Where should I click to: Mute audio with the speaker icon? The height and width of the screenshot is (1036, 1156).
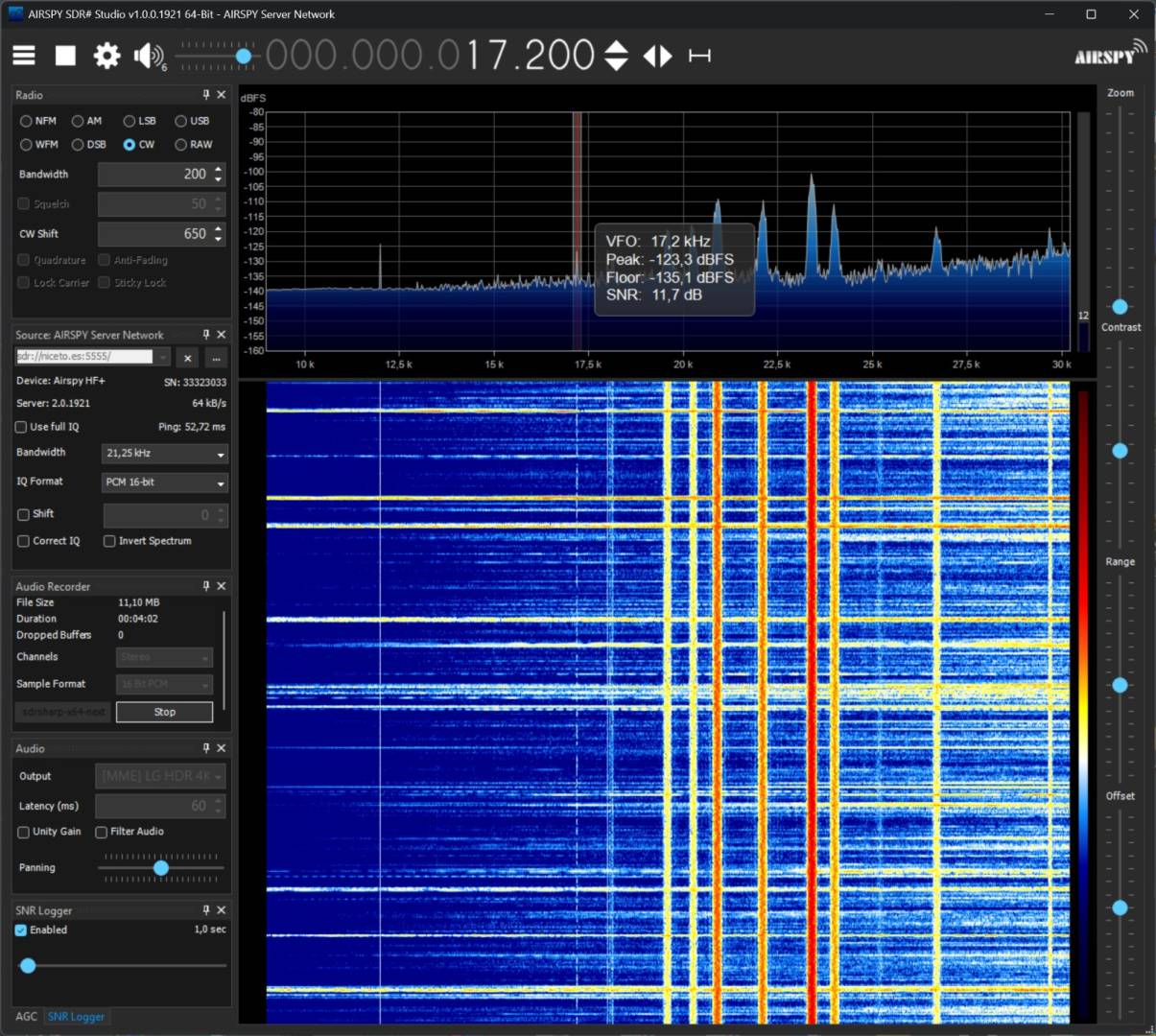pyautogui.click(x=148, y=56)
